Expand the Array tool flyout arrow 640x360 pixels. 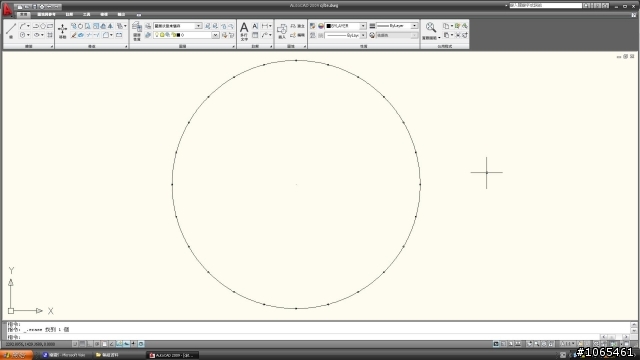[125, 26]
